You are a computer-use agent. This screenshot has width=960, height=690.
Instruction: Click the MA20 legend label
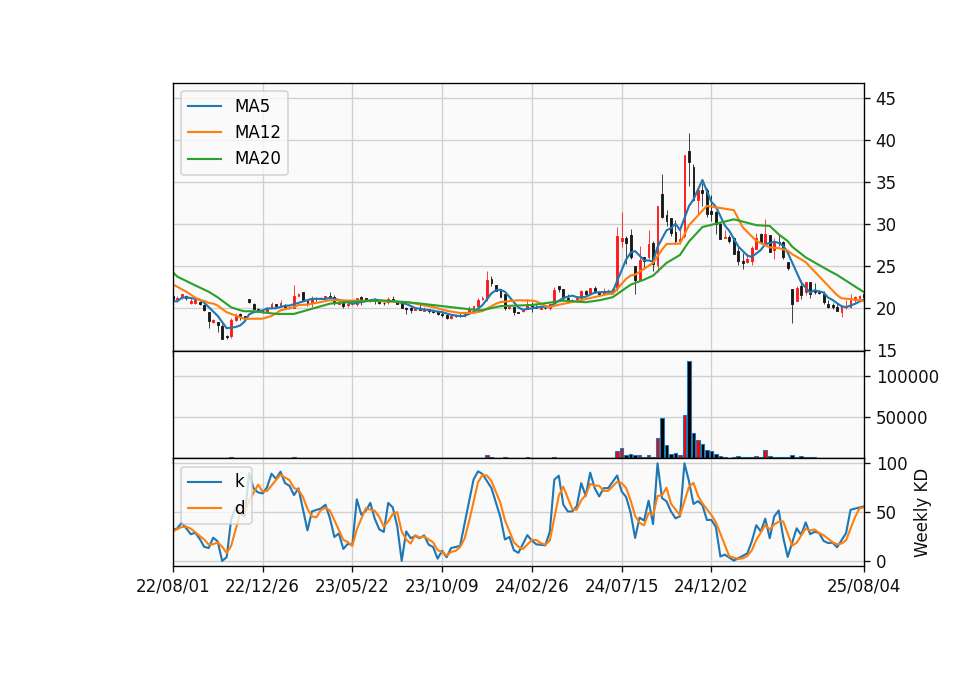257,158
